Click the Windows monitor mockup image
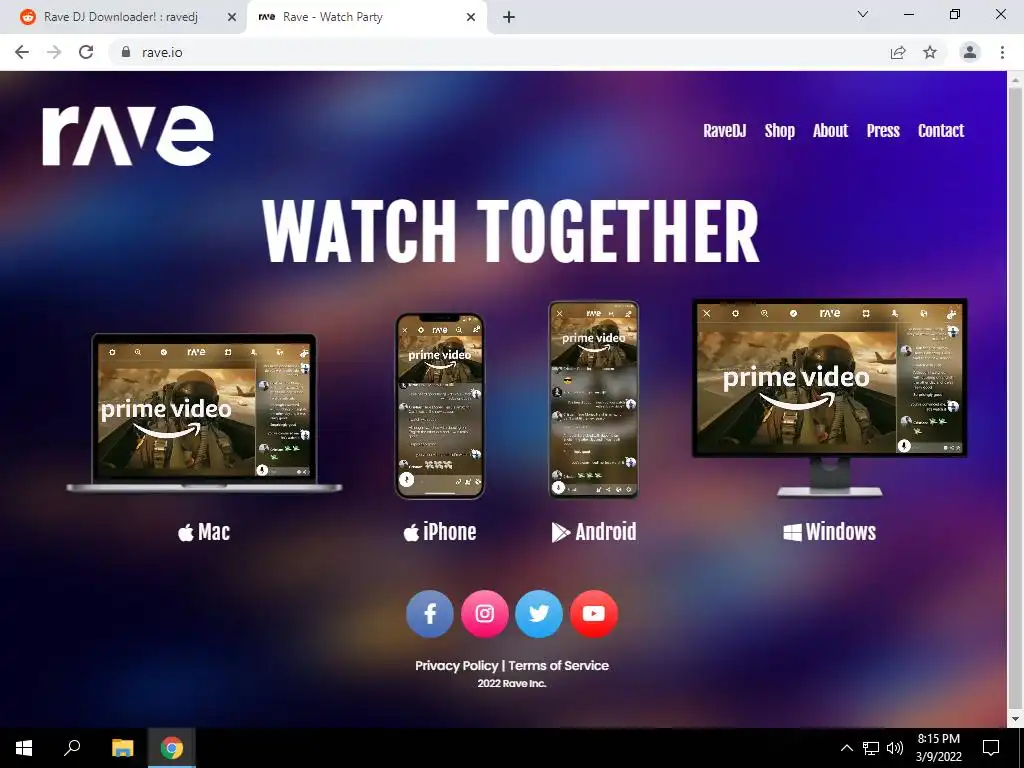 829,398
